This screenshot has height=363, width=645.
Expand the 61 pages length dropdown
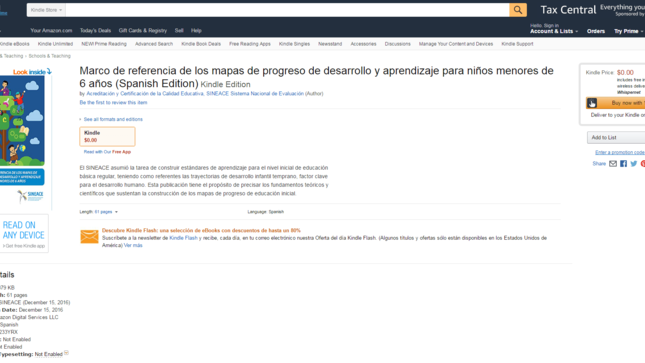click(x=106, y=212)
